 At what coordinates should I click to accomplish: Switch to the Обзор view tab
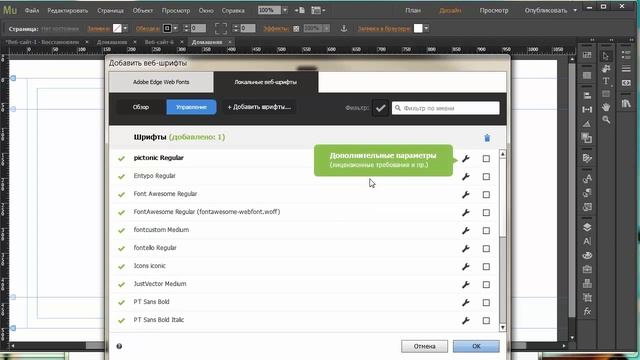tap(141, 107)
